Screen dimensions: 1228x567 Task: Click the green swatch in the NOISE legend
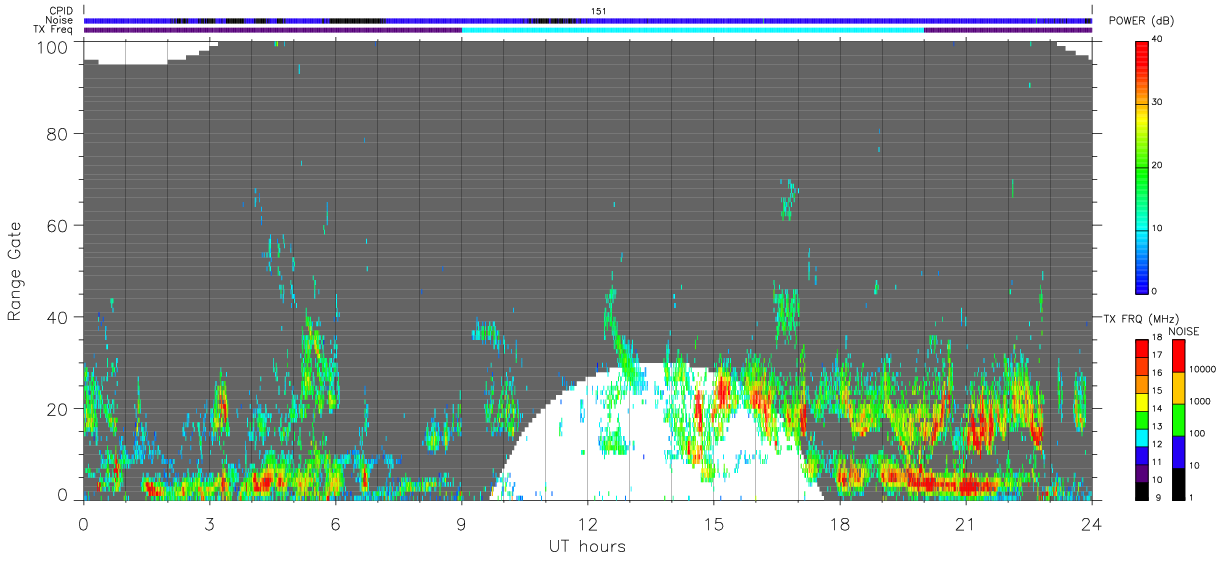[1179, 420]
